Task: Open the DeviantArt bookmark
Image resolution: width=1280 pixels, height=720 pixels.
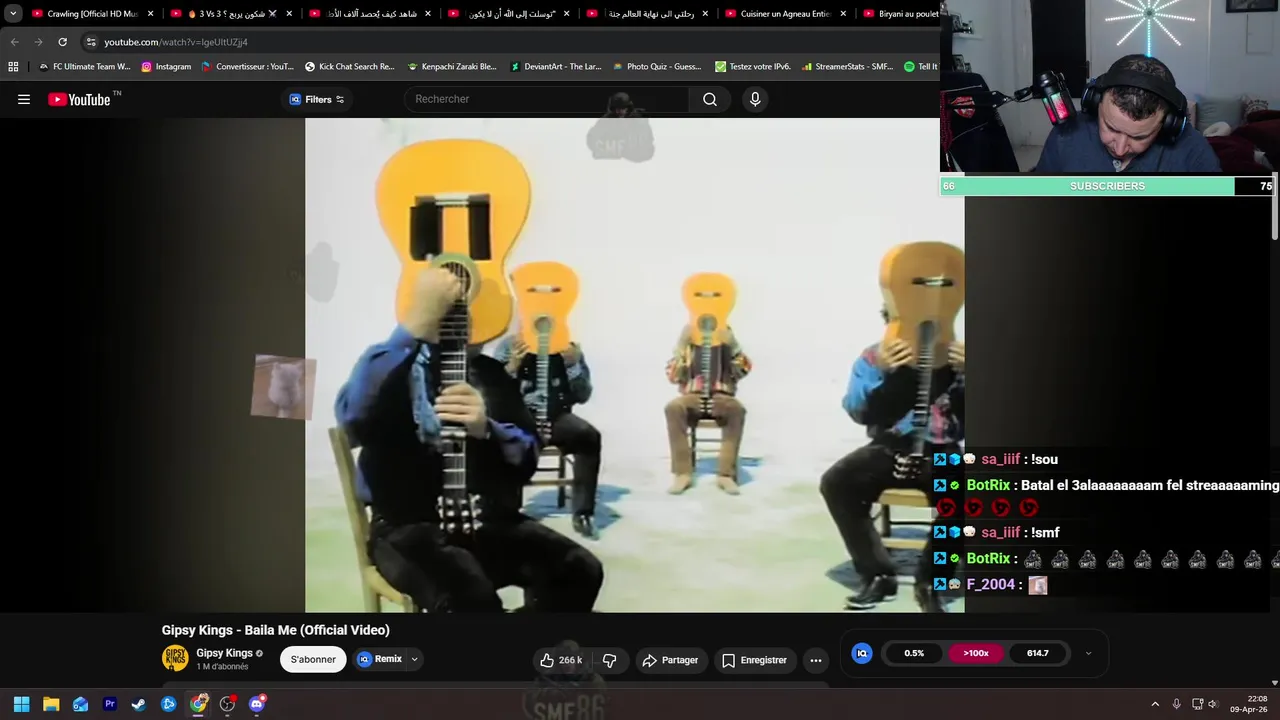Action: pos(555,67)
